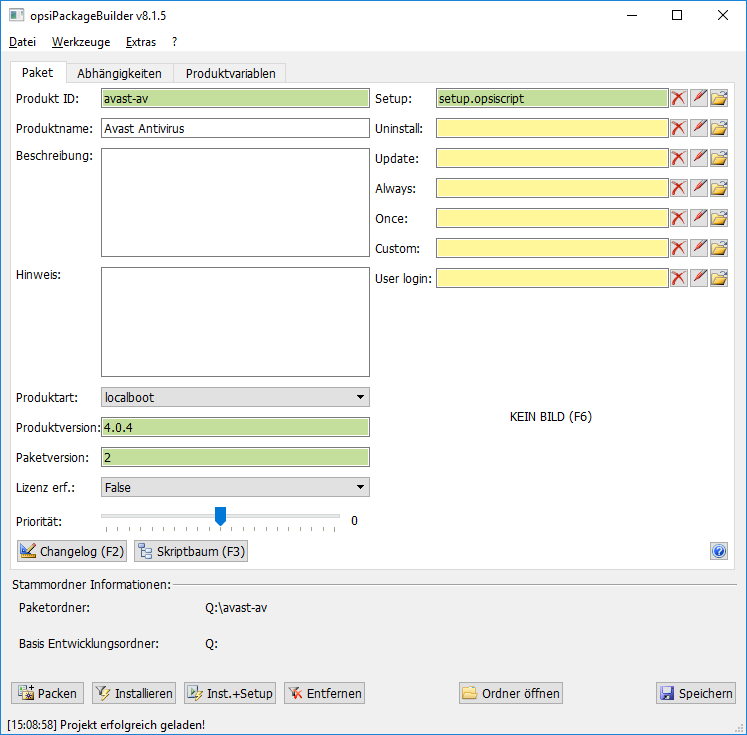Switch to the Abhängigkeiten tab
This screenshot has height=735, width=747.
click(119, 73)
